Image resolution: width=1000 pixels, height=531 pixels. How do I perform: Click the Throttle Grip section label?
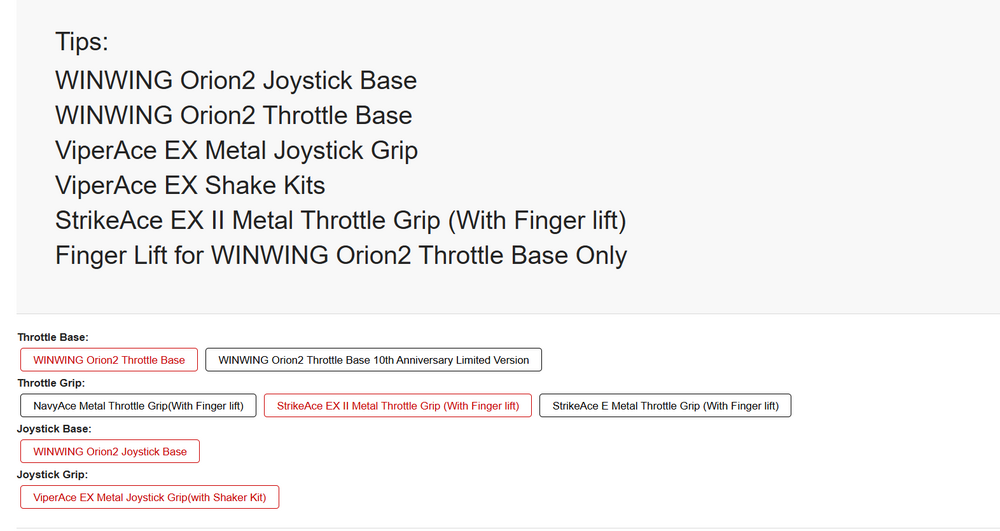coord(51,383)
